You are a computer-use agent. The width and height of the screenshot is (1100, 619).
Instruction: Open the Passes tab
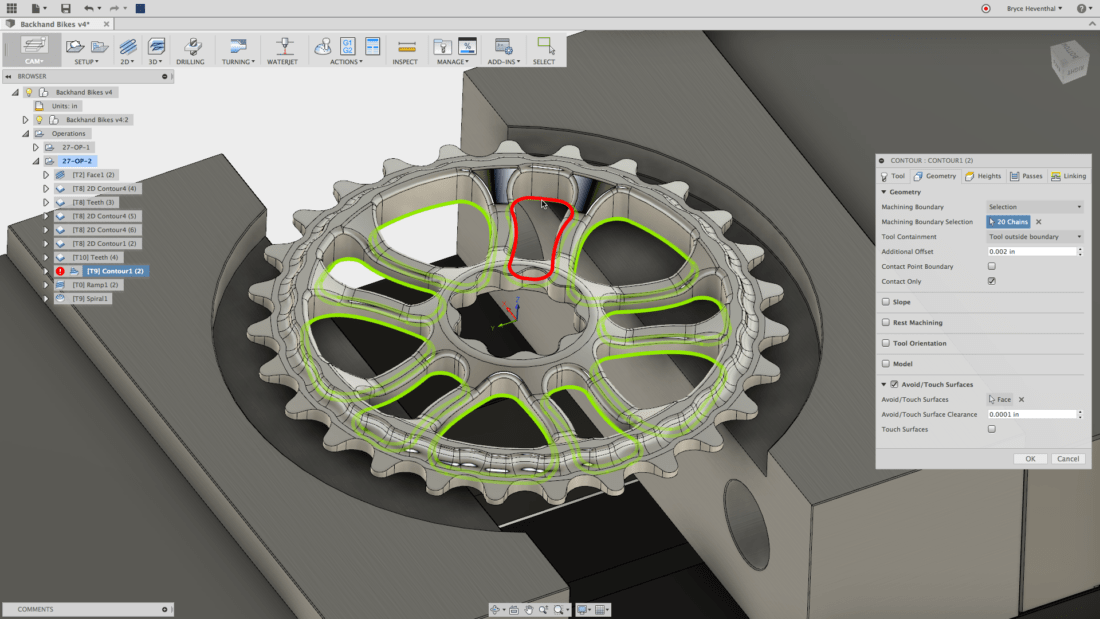[x=1026, y=175]
